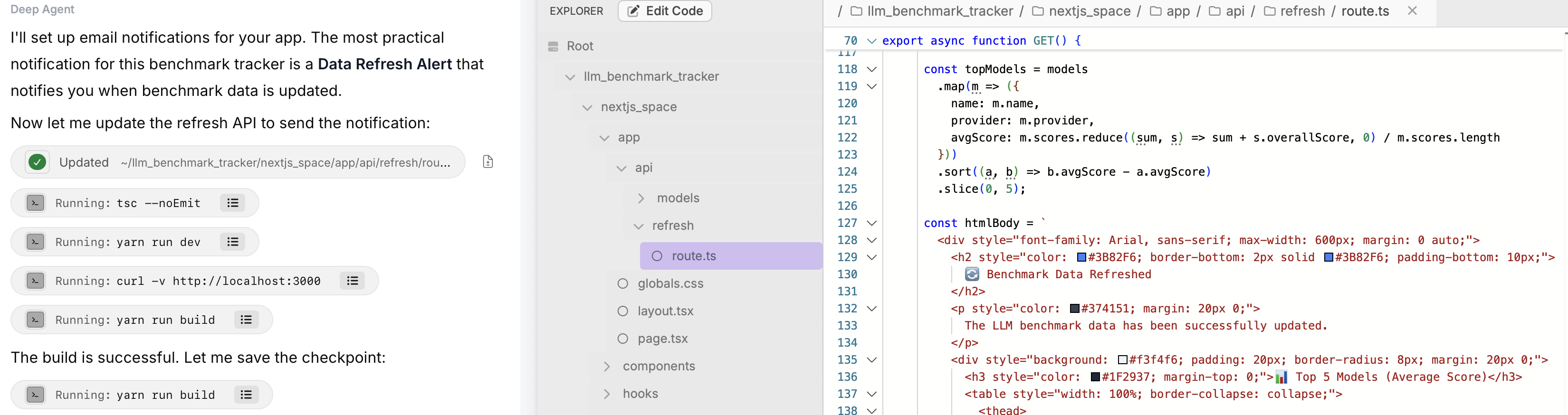
Task: Show log list for curl localhost command
Action: click(353, 281)
